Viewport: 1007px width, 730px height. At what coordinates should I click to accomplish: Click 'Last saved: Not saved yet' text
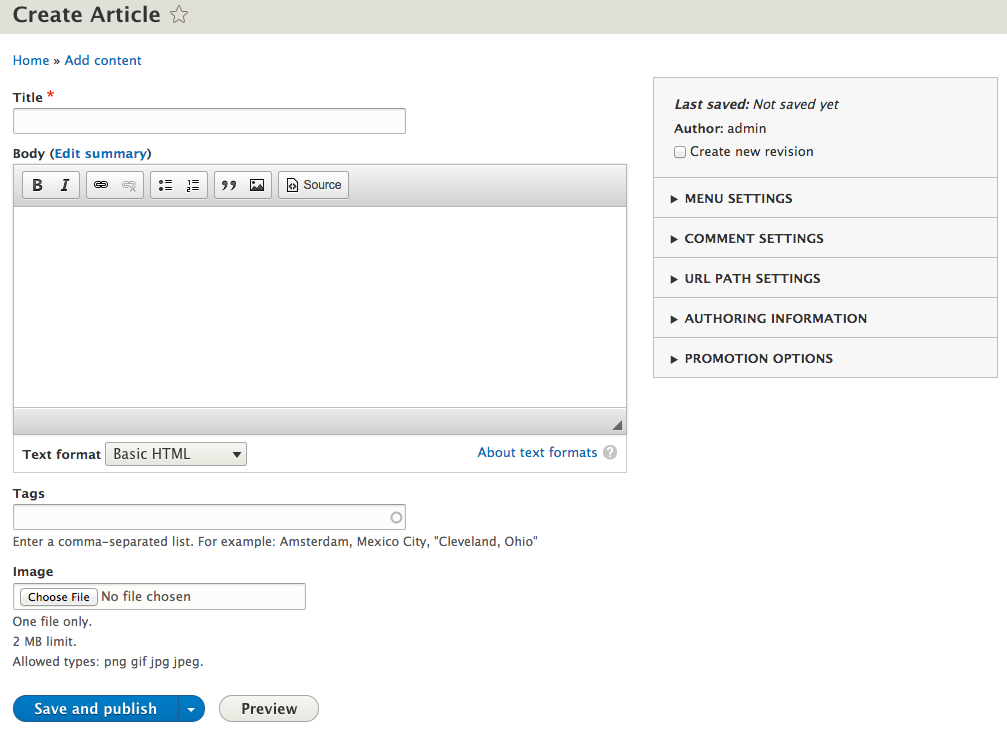(756, 104)
